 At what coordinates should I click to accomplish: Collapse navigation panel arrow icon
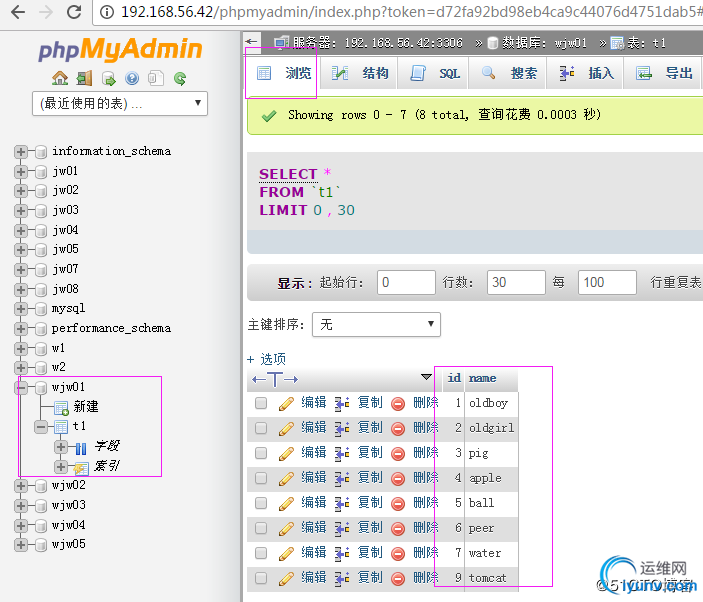click(x=252, y=42)
